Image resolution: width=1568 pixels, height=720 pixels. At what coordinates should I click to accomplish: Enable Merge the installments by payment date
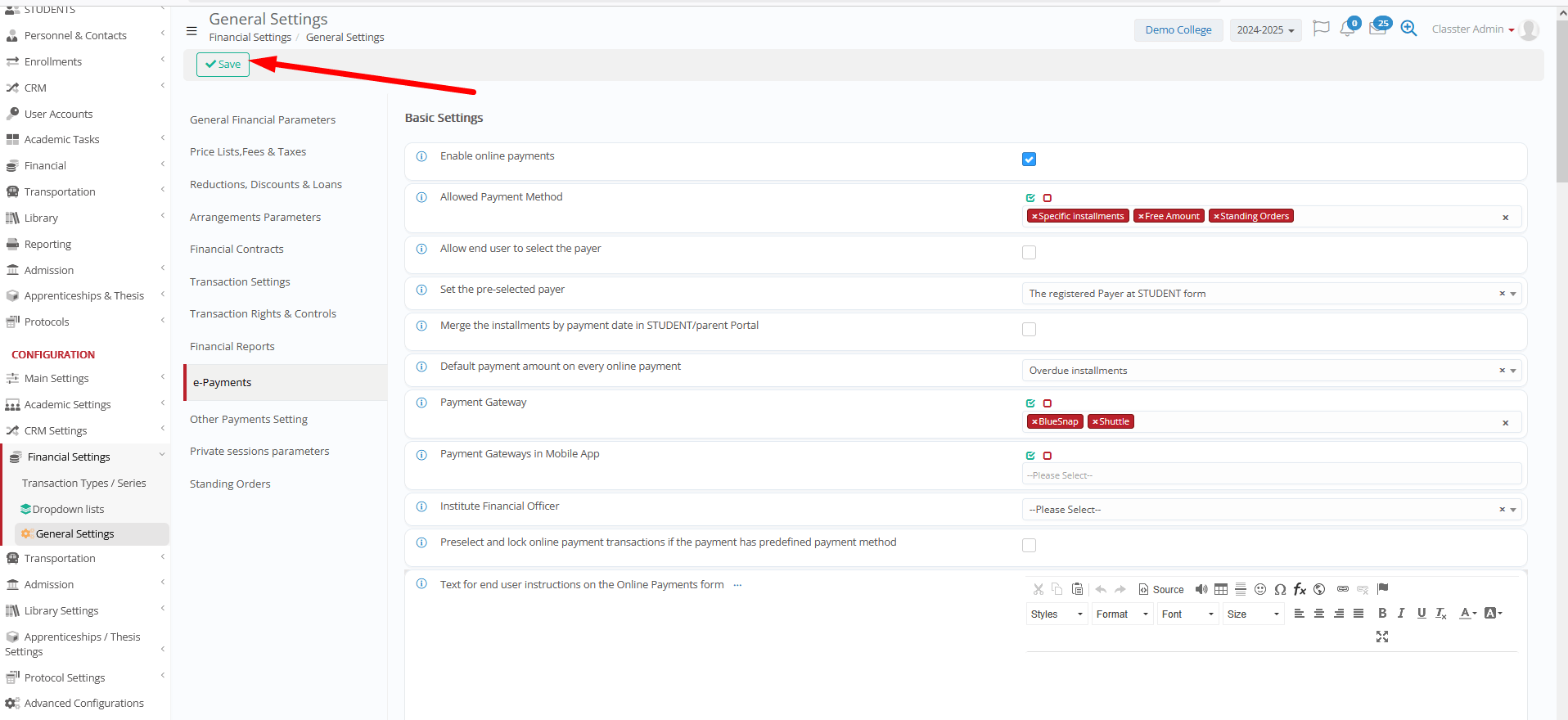pyautogui.click(x=1029, y=330)
